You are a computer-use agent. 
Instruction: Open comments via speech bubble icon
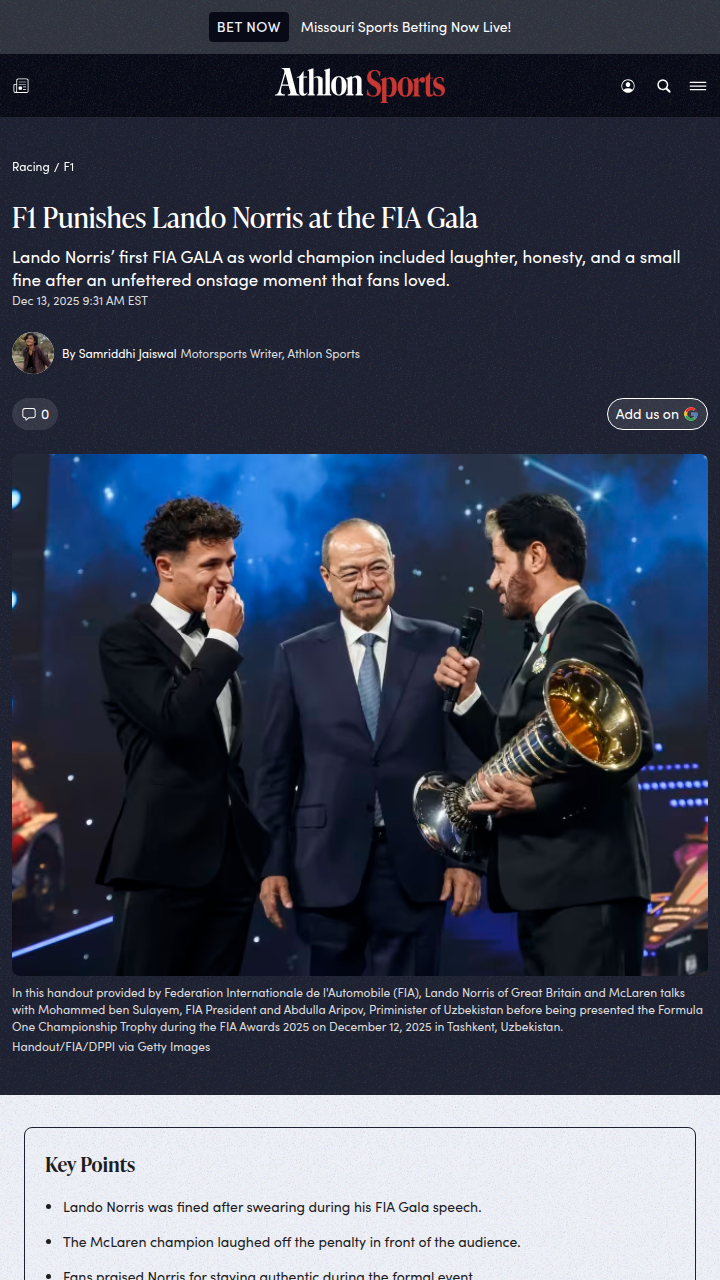coord(29,414)
